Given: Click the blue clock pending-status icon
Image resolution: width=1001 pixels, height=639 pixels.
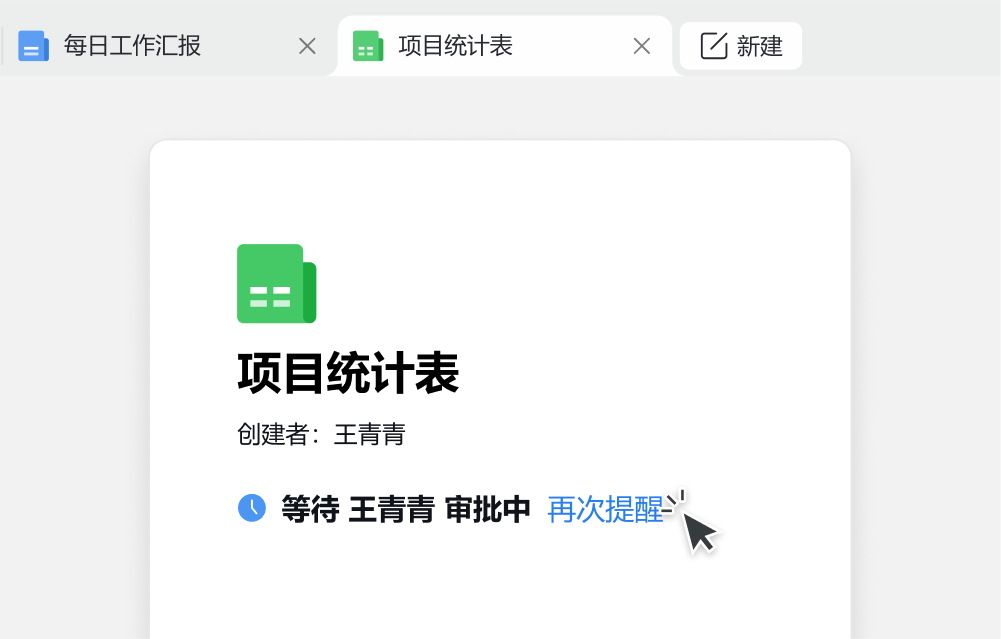Looking at the screenshot, I should click(x=252, y=508).
